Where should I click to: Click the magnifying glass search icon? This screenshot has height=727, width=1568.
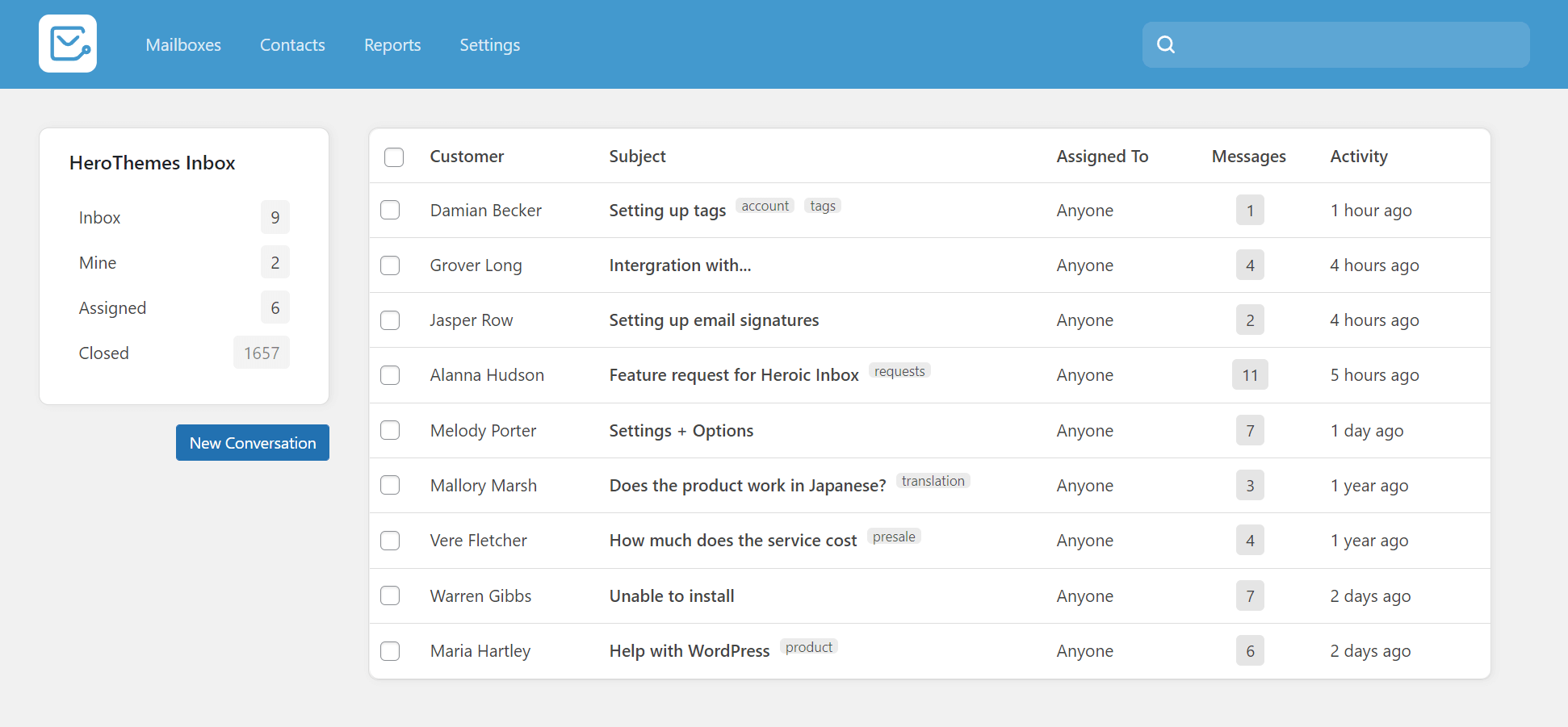point(1166,44)
